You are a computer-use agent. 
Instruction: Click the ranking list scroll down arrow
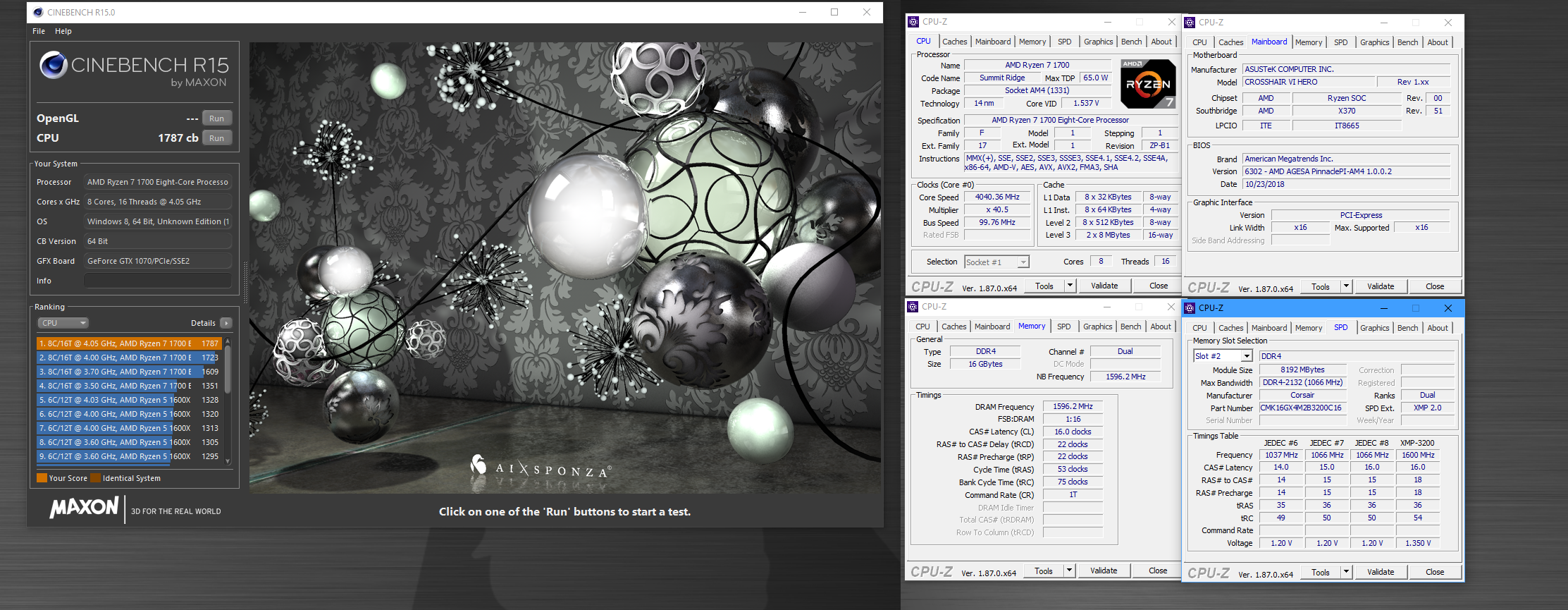click(228, 461)
